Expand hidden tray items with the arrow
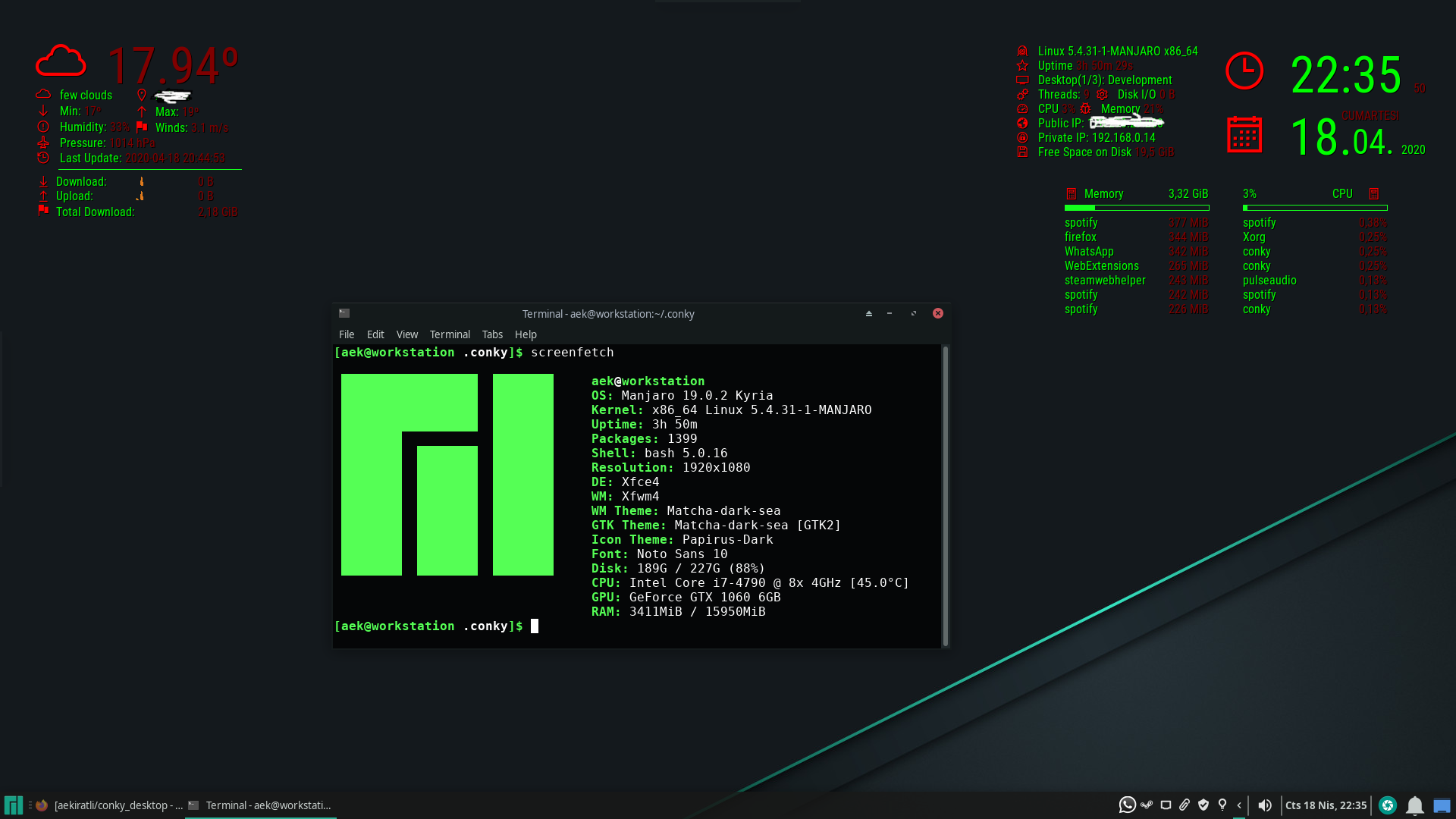Screen dimensions: 1456x819 click(x=1239, y=805)
